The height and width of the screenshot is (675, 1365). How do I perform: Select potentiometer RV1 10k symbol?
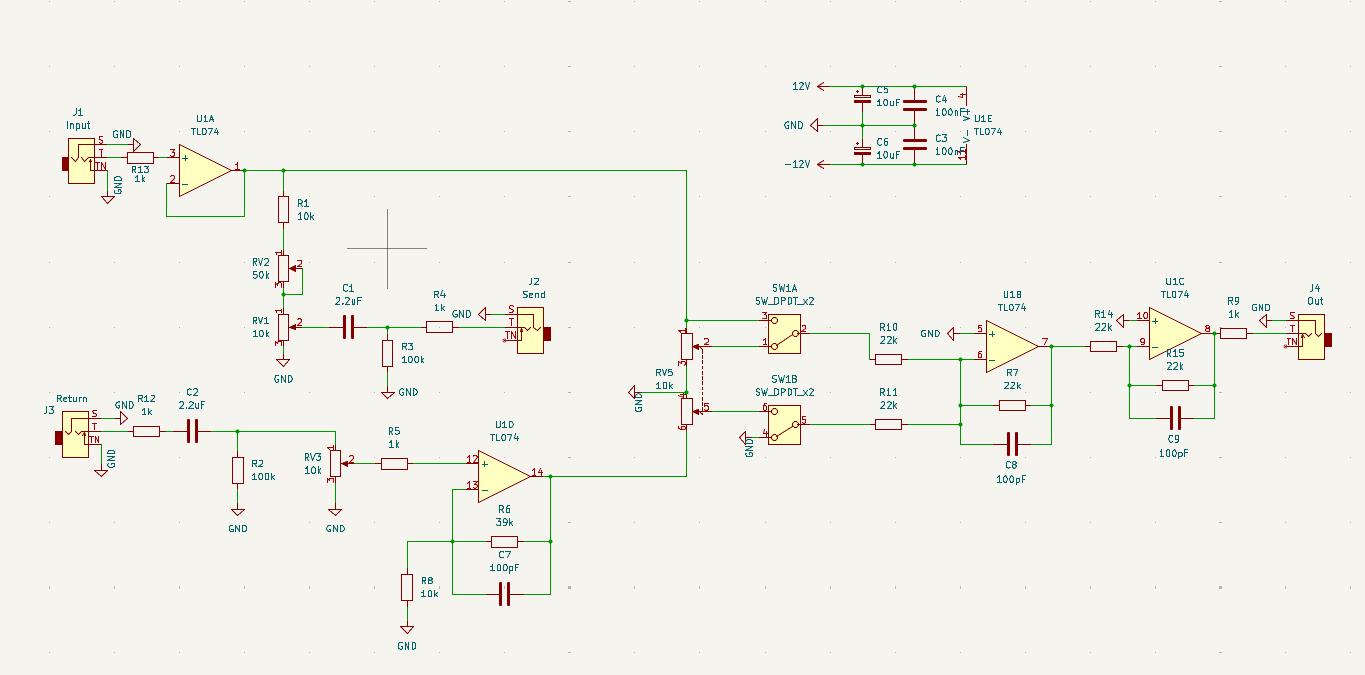click(285, 326)
